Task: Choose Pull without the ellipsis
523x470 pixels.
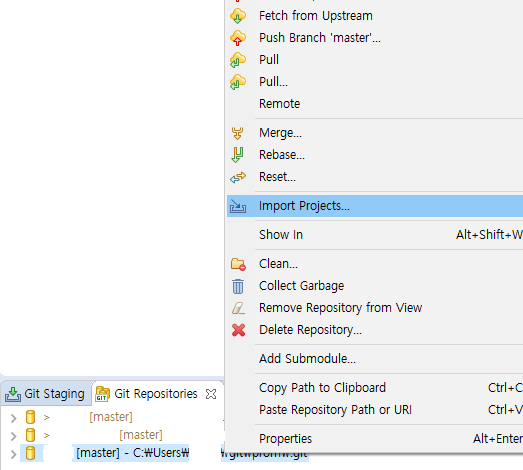Action: (x=375, y=60)
